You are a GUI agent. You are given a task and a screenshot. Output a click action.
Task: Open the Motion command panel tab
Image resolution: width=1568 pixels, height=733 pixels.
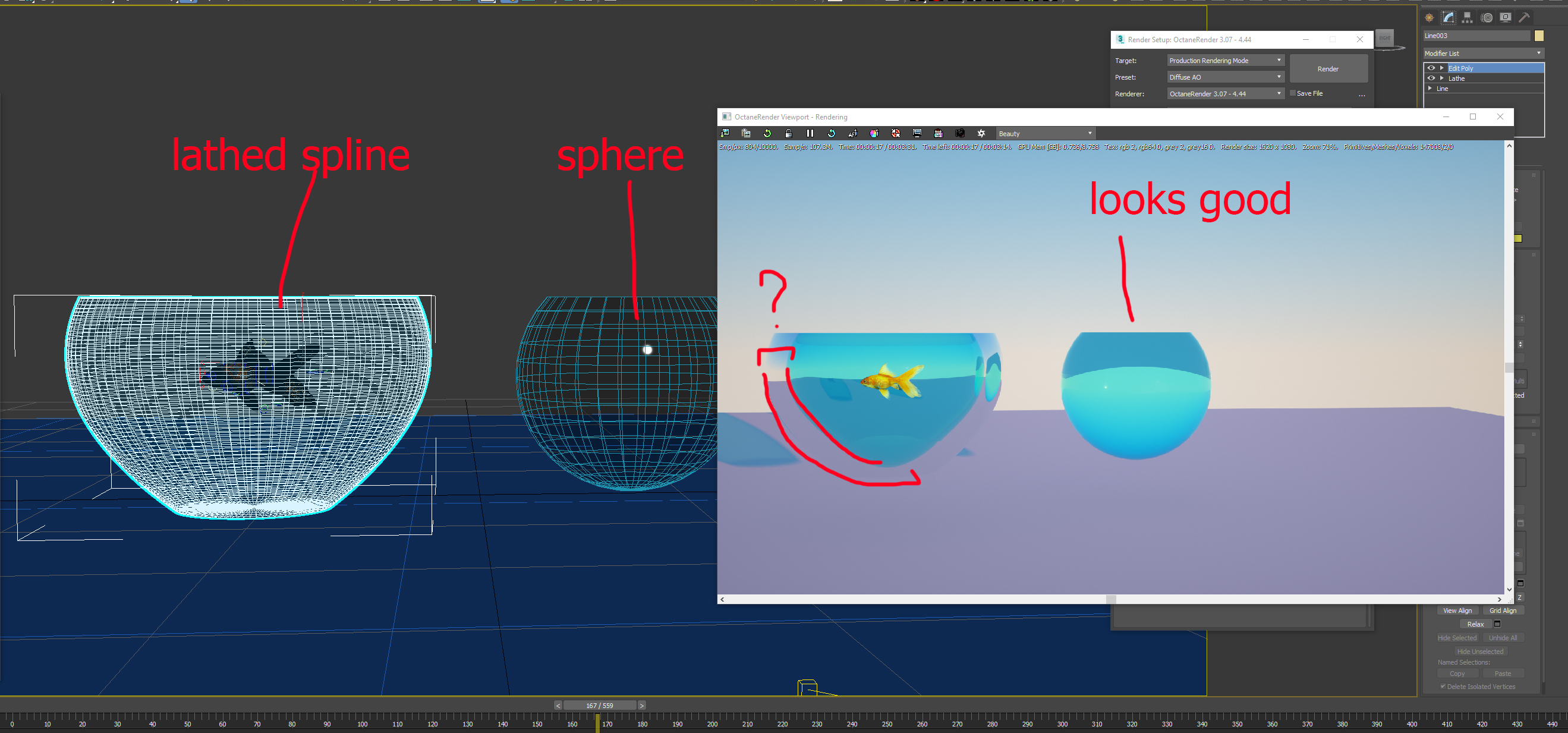(x=1487, y=18)
